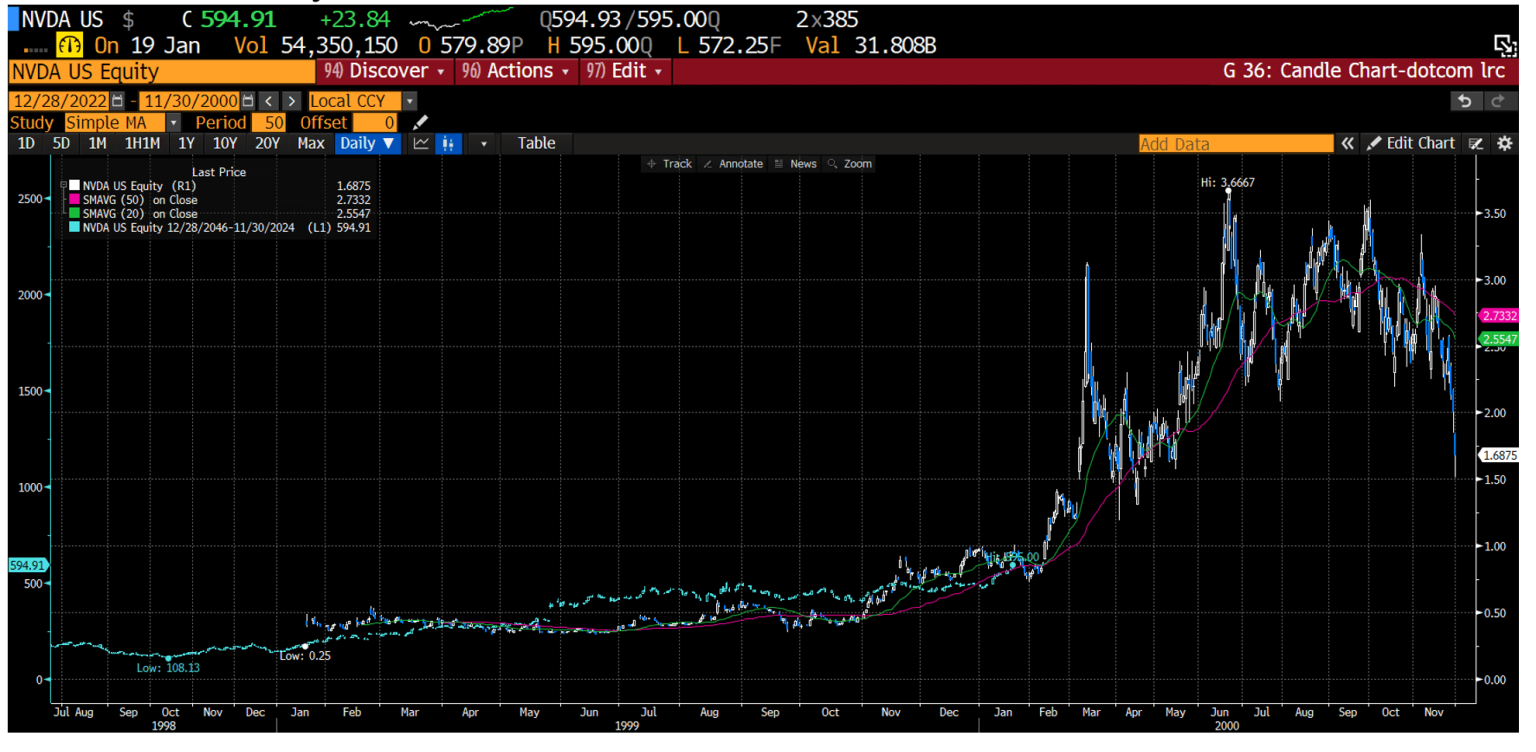Toggle Annotate drawing mode
The width and height of the screenshot is (1536, 752).
point(734,164)
